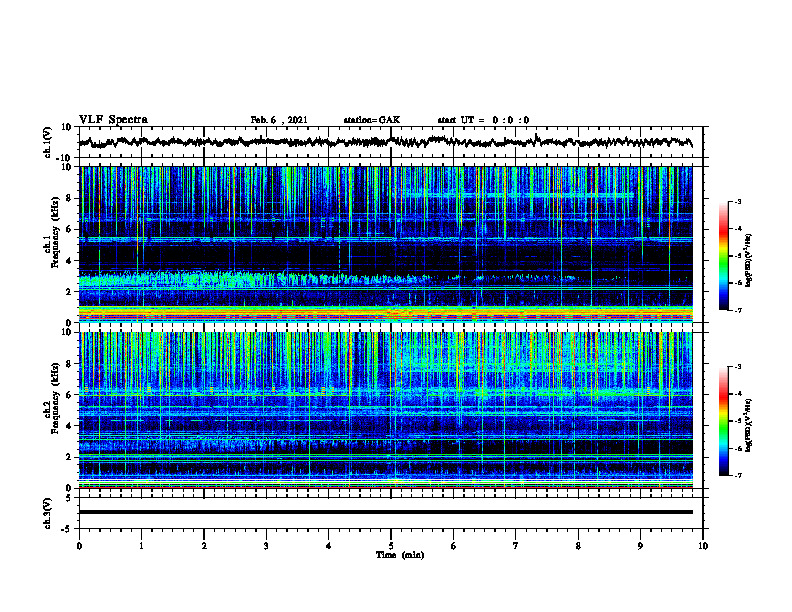Click the ch.2 'Frequency (kHz)' axis label
The height and width of the screenshot is (612, 792).
click(55, 398)
